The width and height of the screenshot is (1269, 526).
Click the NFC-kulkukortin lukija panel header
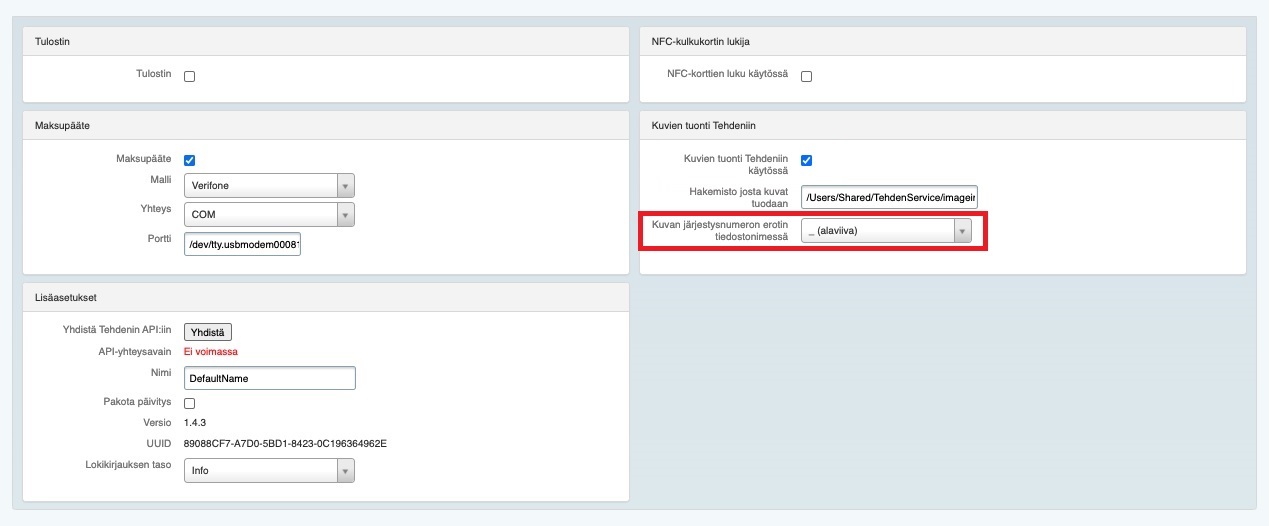tap(700, 41)
